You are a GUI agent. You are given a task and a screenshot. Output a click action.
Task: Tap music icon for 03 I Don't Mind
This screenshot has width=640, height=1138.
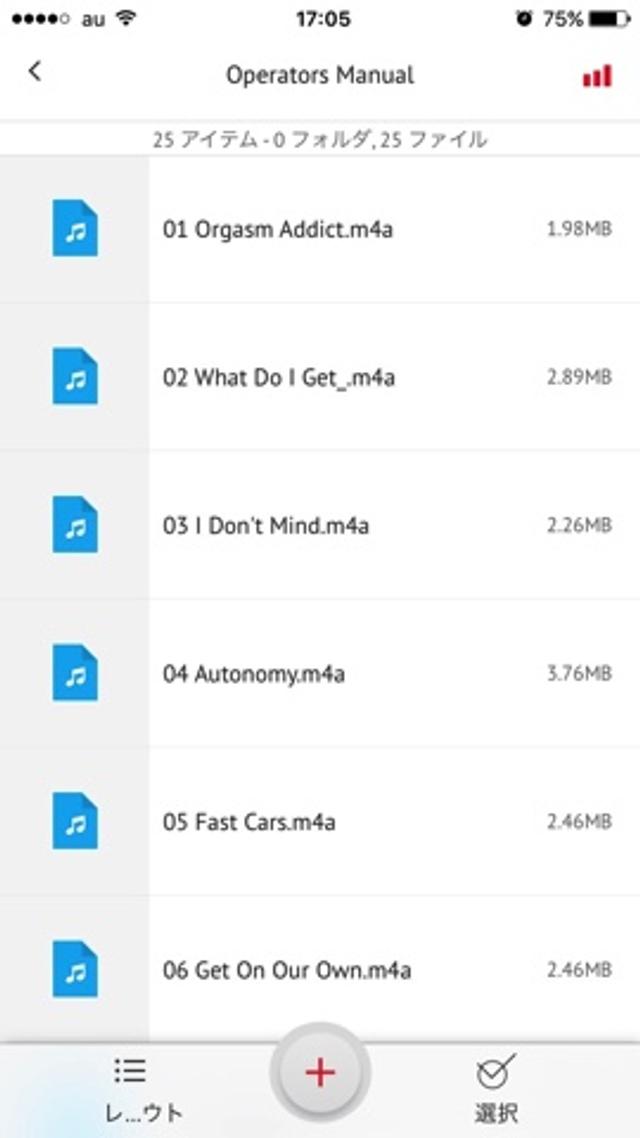[75, 525]
